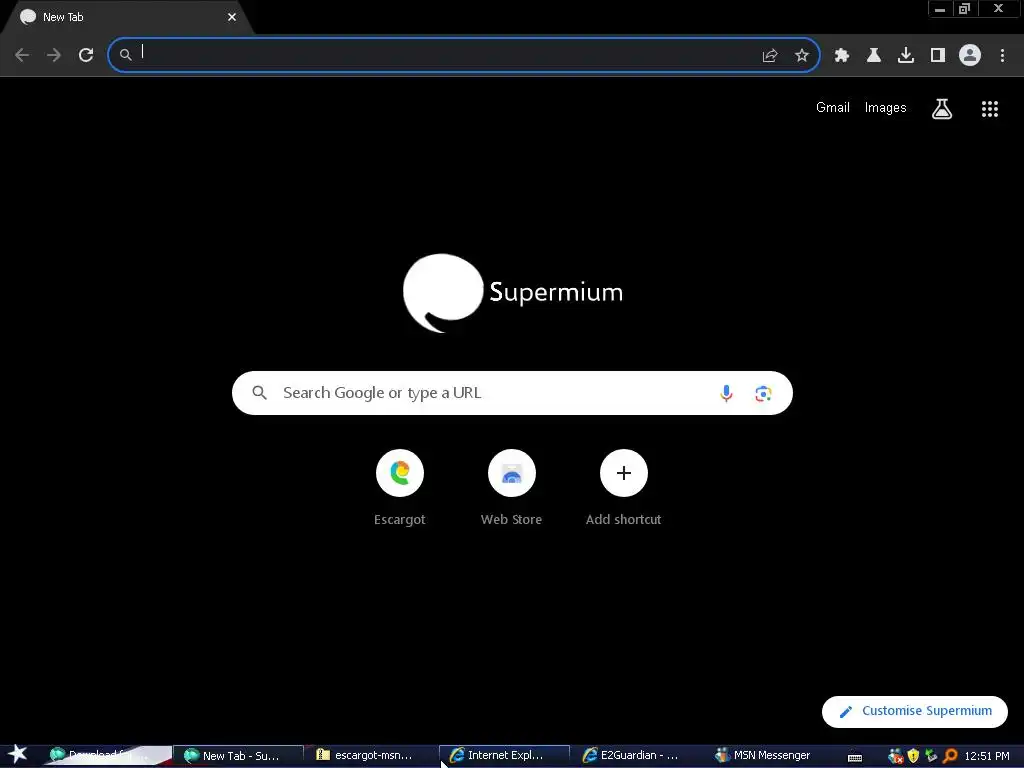Click the orange magnifier tray icon
1024x768 pixels.
pyautogui.click(x=950, y=756)
